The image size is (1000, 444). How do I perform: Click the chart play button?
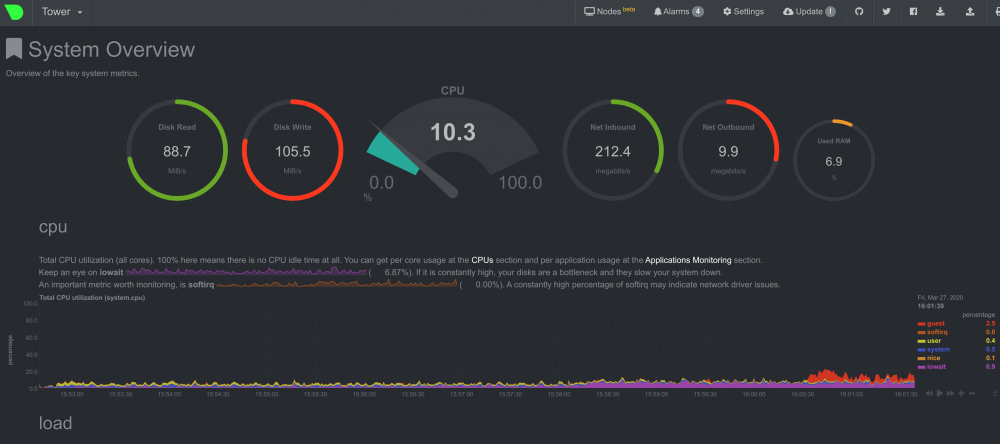(939, 393)
